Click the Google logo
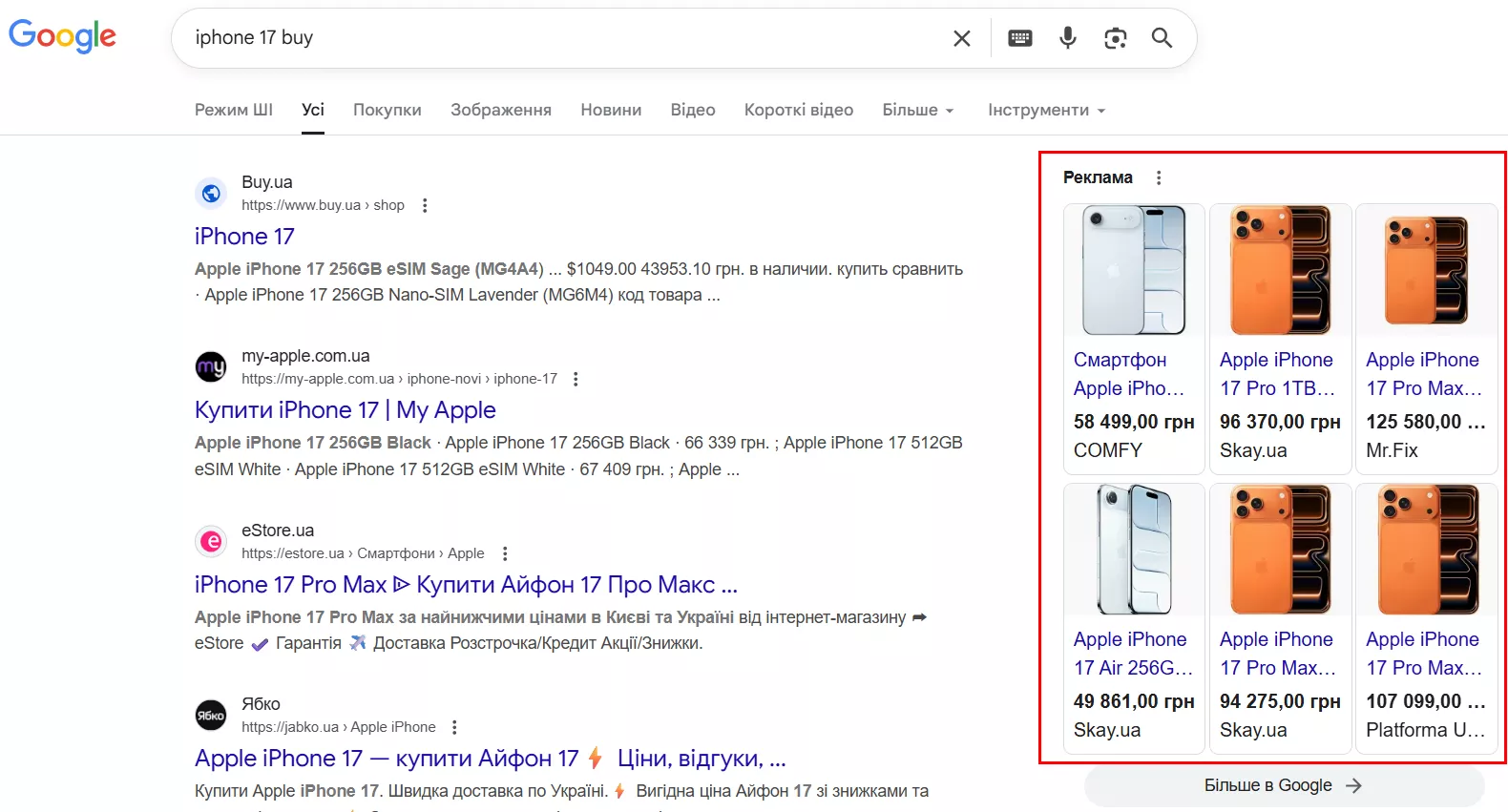The image size is (1508, 812). (62, 36)
